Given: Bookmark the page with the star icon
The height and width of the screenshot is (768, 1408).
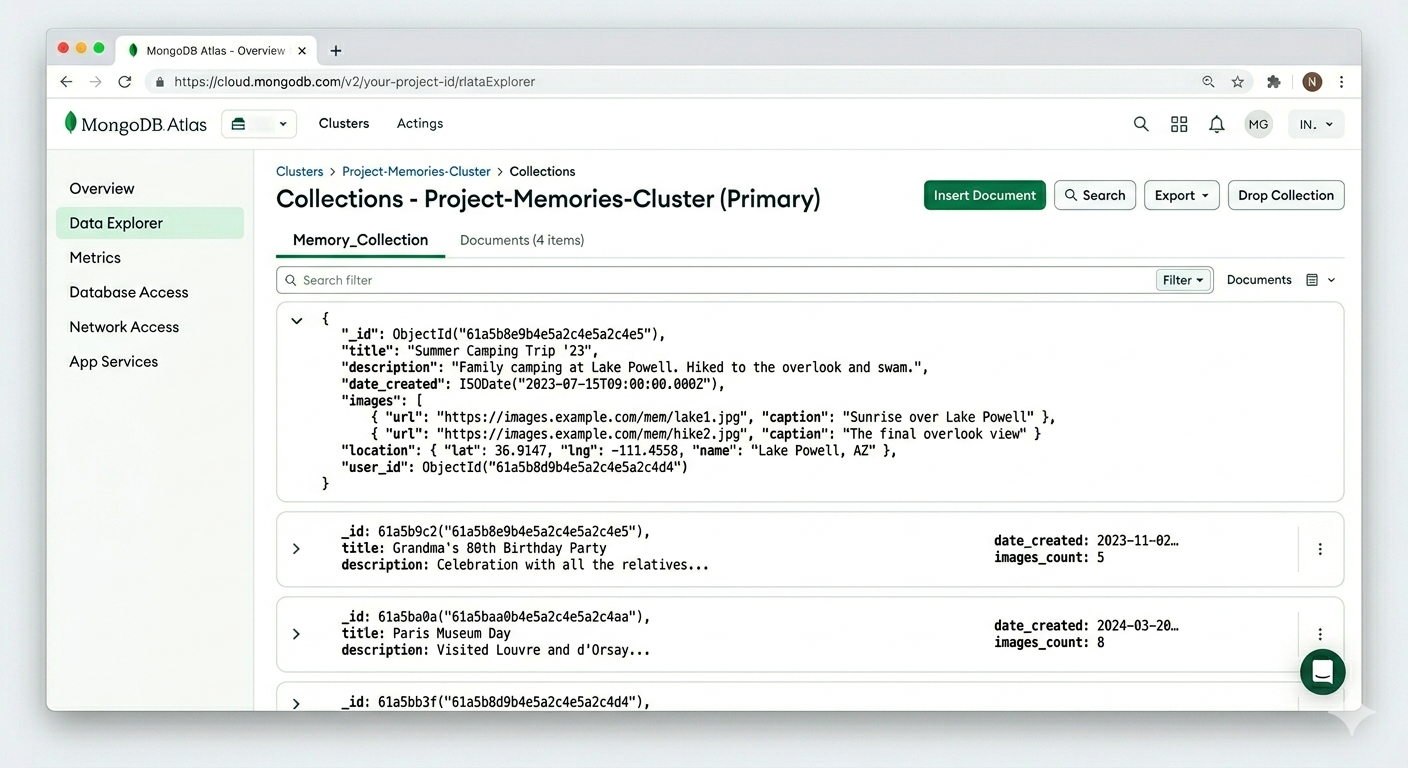Looking at the screenshot, I should tap(1238, 82).
